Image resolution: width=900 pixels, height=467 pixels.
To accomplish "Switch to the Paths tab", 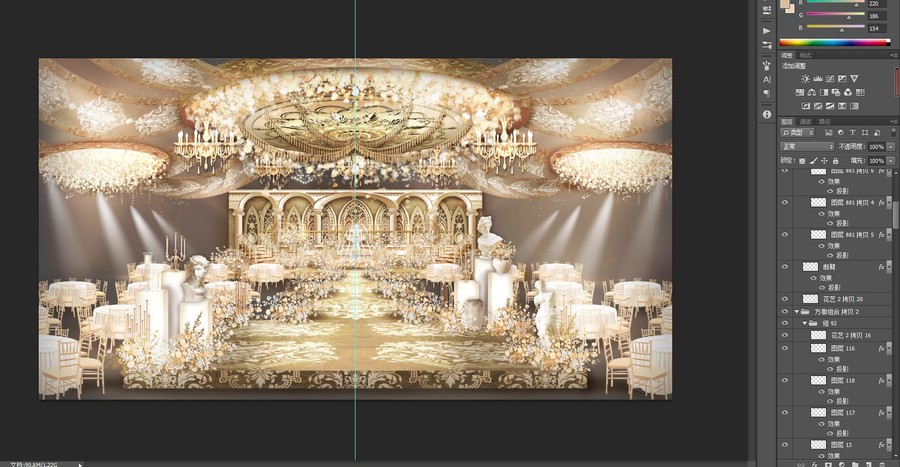I will click(x=825, y=122).
